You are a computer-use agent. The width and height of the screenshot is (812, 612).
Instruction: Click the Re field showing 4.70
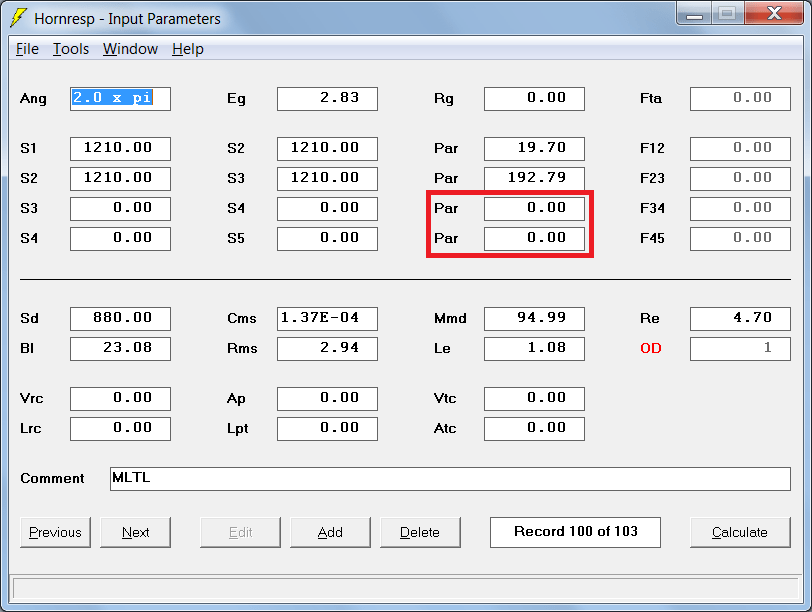741,318
